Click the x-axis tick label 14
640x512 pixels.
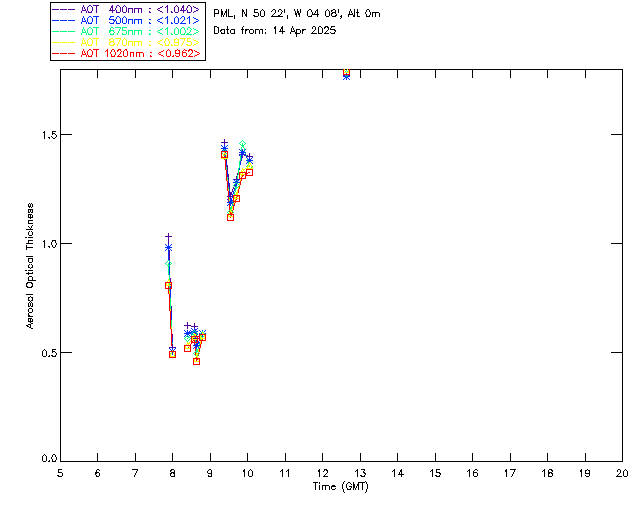tap(398, 473)
